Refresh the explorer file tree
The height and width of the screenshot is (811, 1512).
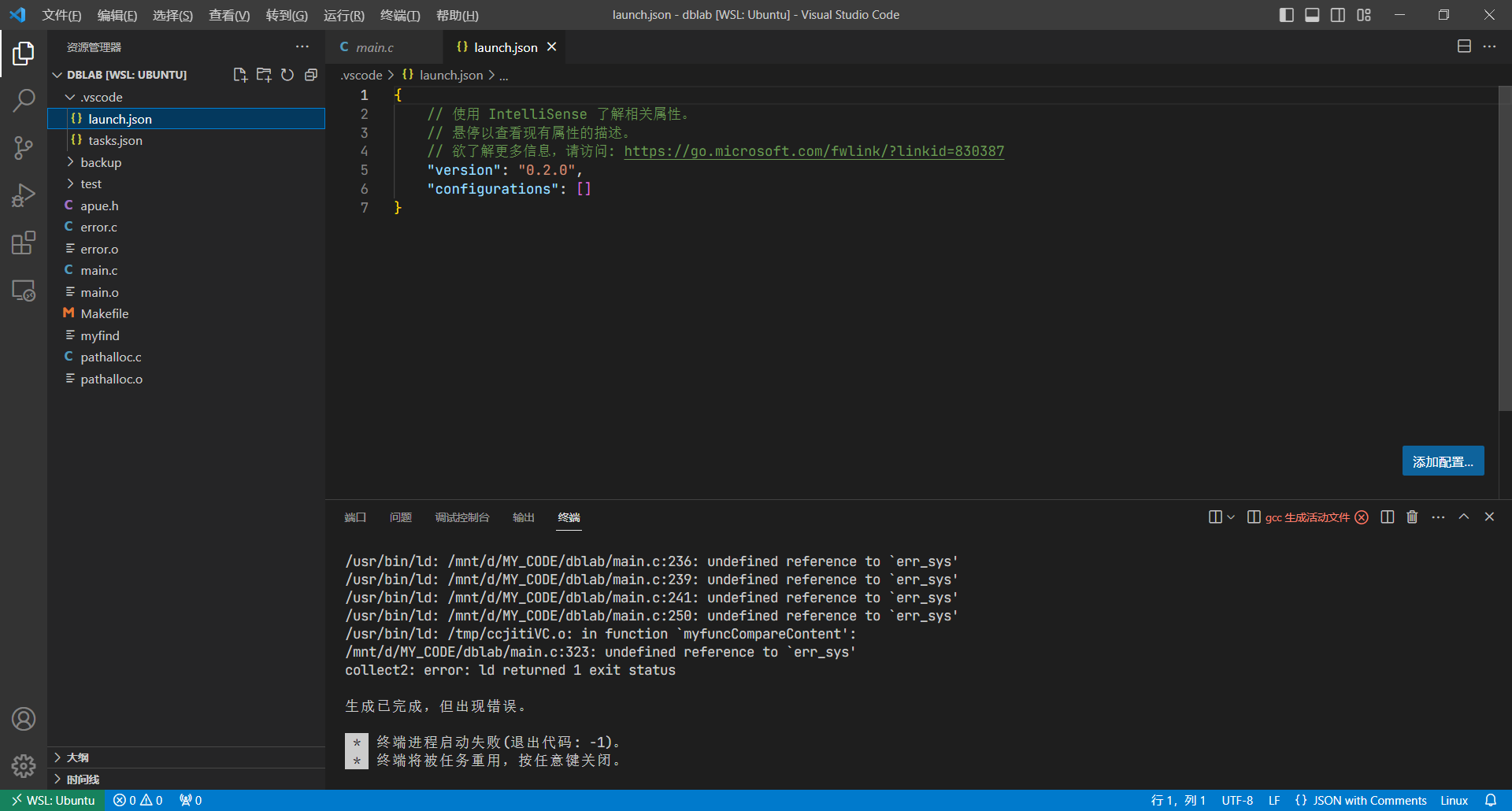tap(287, 75)
